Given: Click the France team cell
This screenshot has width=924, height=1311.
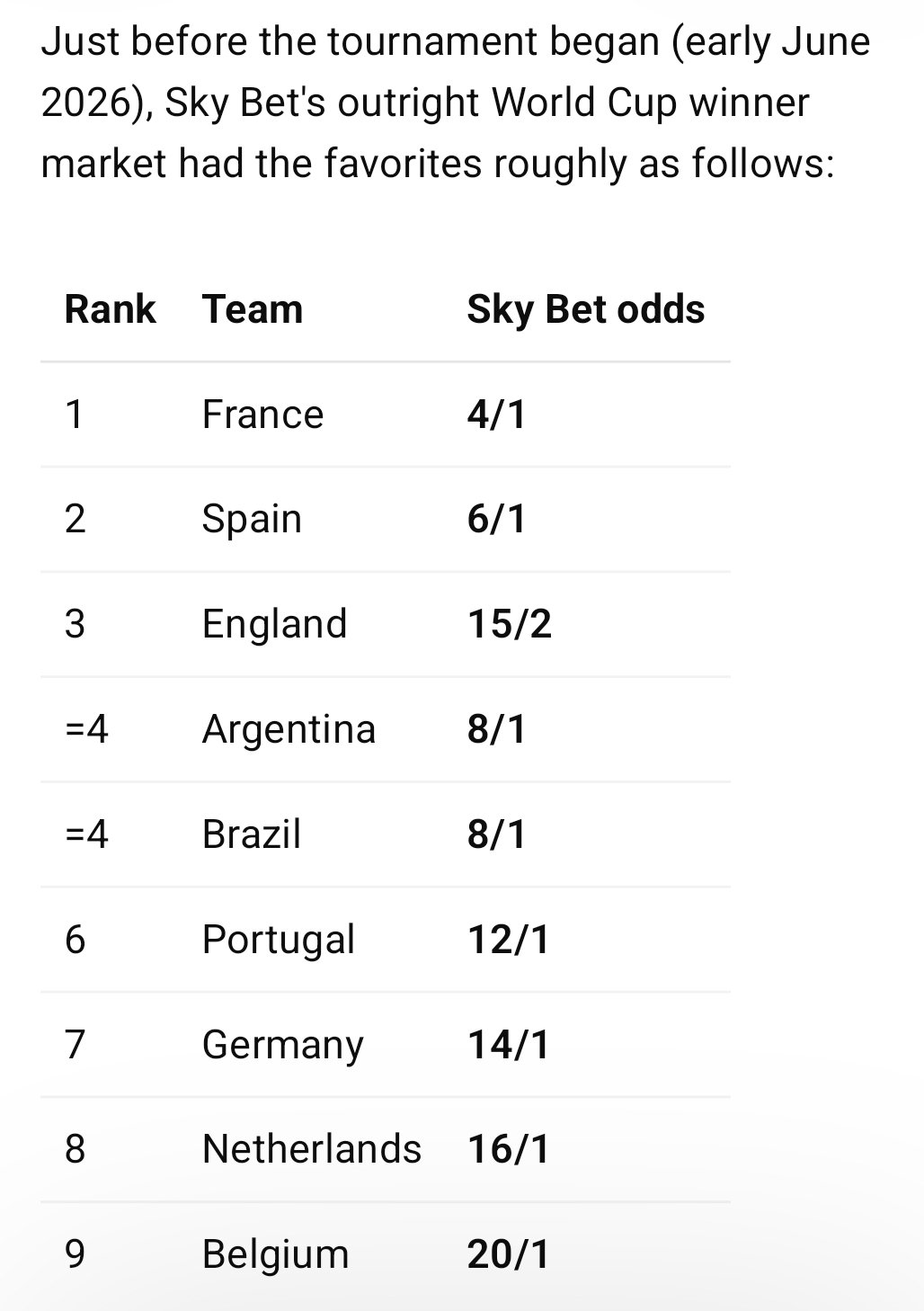Looking at the screenshot, I should [x=262, y=415].
